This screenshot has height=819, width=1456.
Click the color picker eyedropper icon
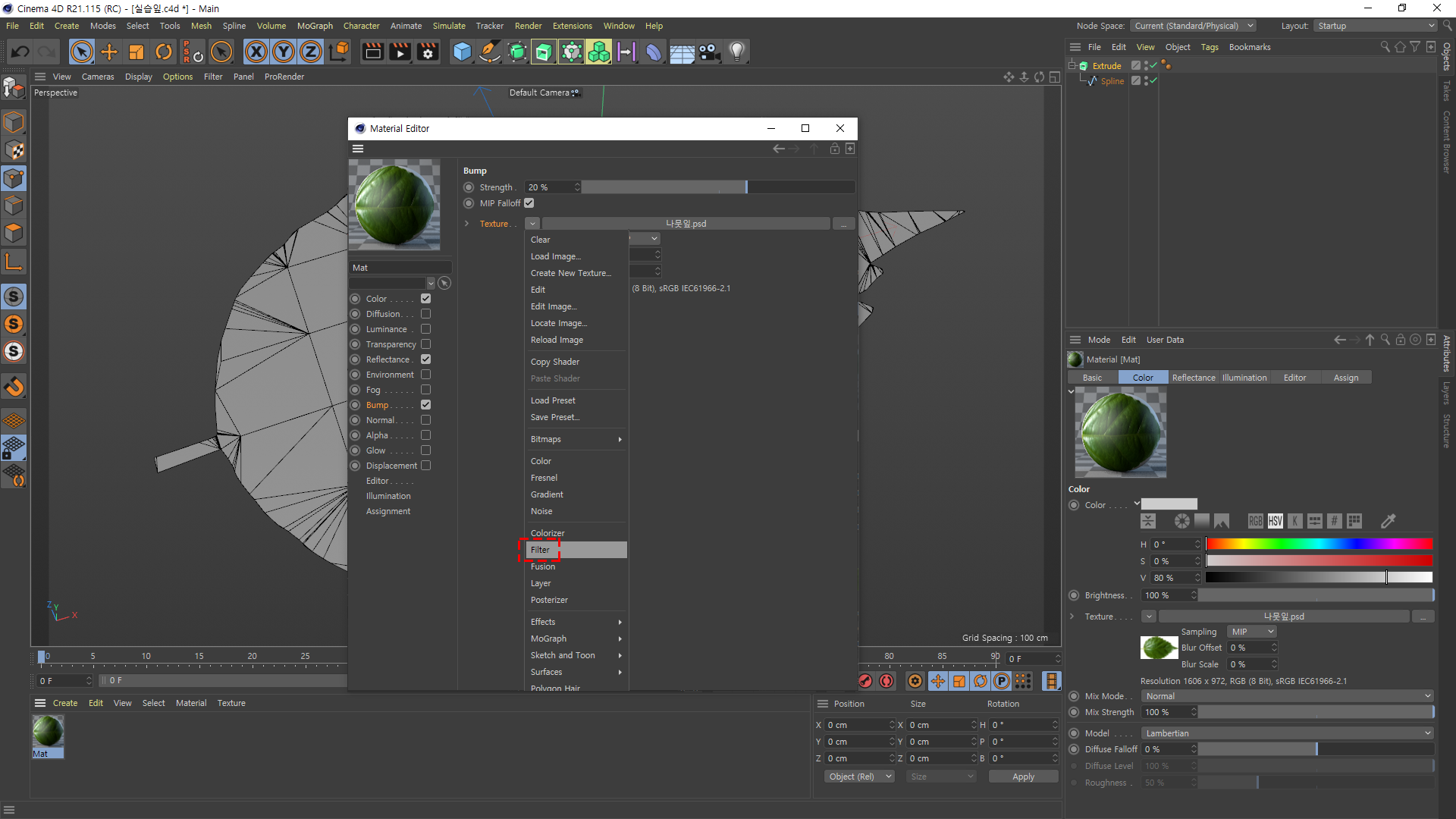pyautogui.click(x=1388, y=521)
